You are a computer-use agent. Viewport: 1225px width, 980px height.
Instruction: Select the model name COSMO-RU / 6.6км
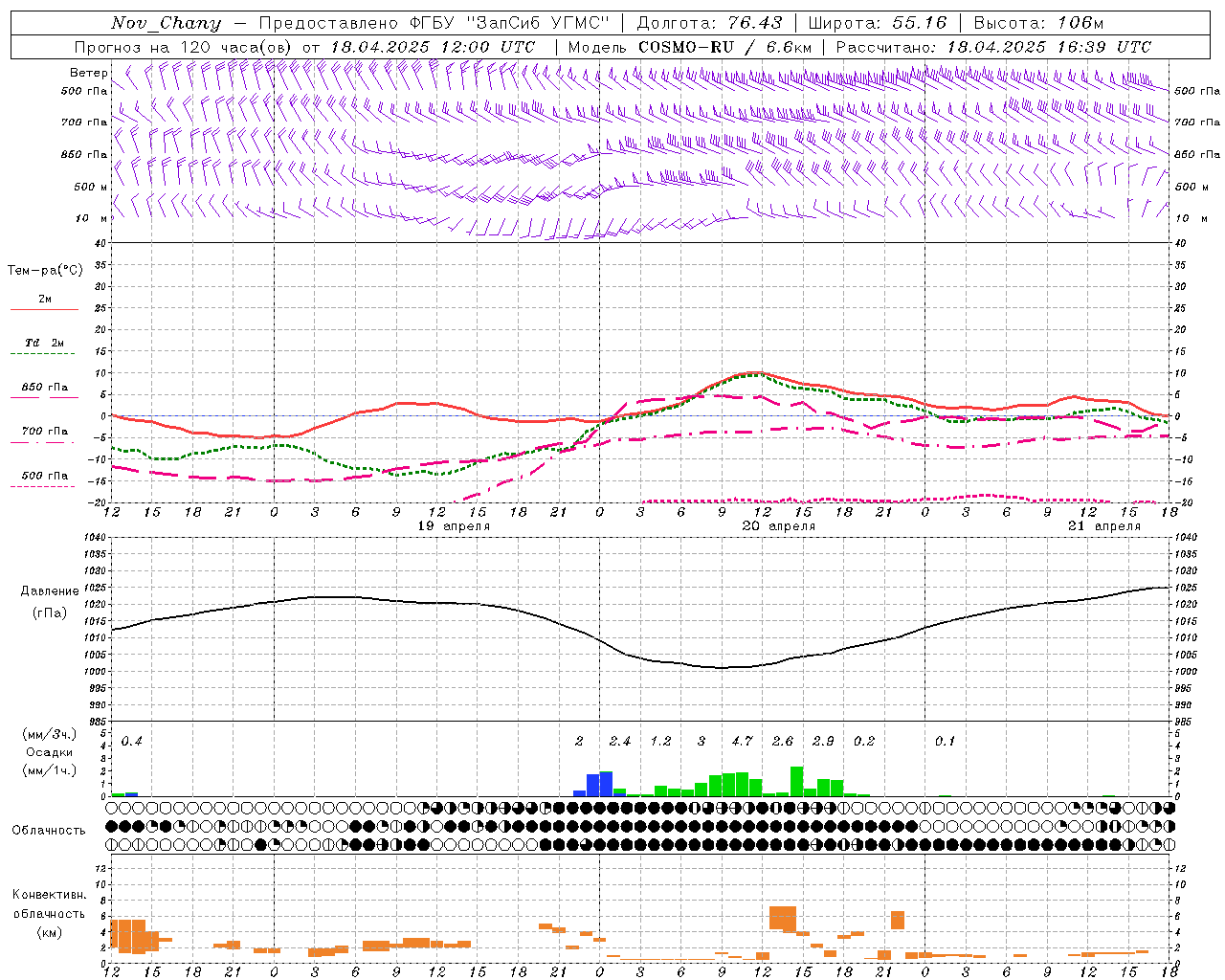(x=725, y=47)
